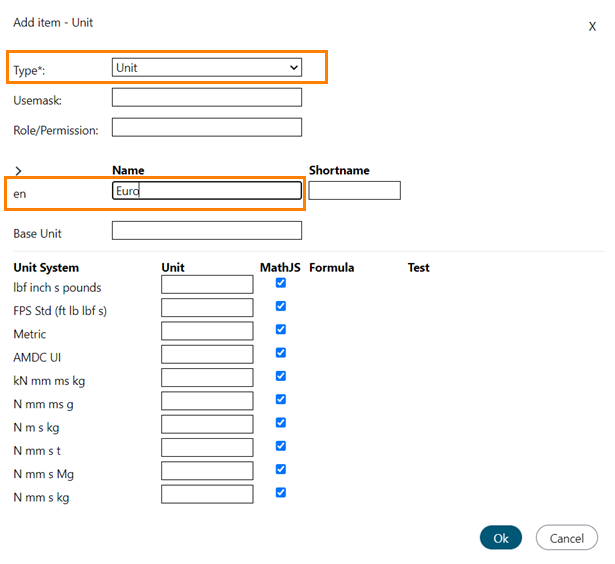Toggle the AMDC UI MathJS checkbox
615x564 pixels.
click(281, 353)
